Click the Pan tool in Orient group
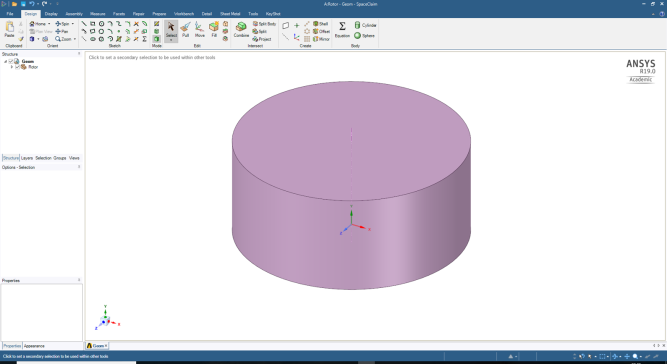 click(62, 31)
